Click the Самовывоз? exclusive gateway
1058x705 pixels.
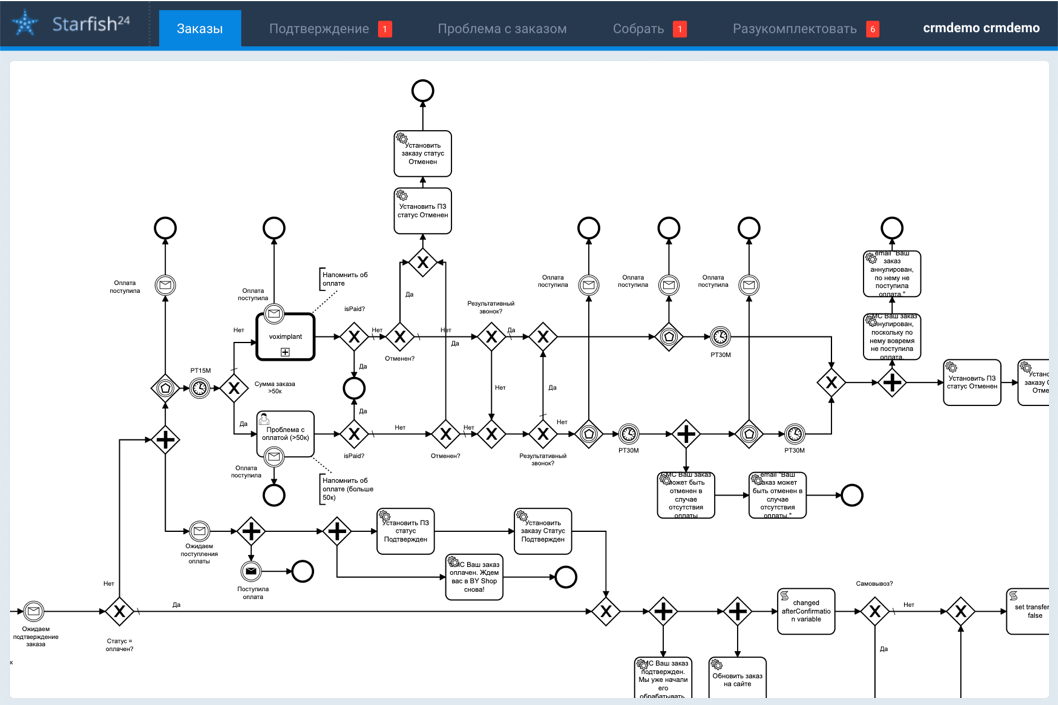tap(874, 611)
